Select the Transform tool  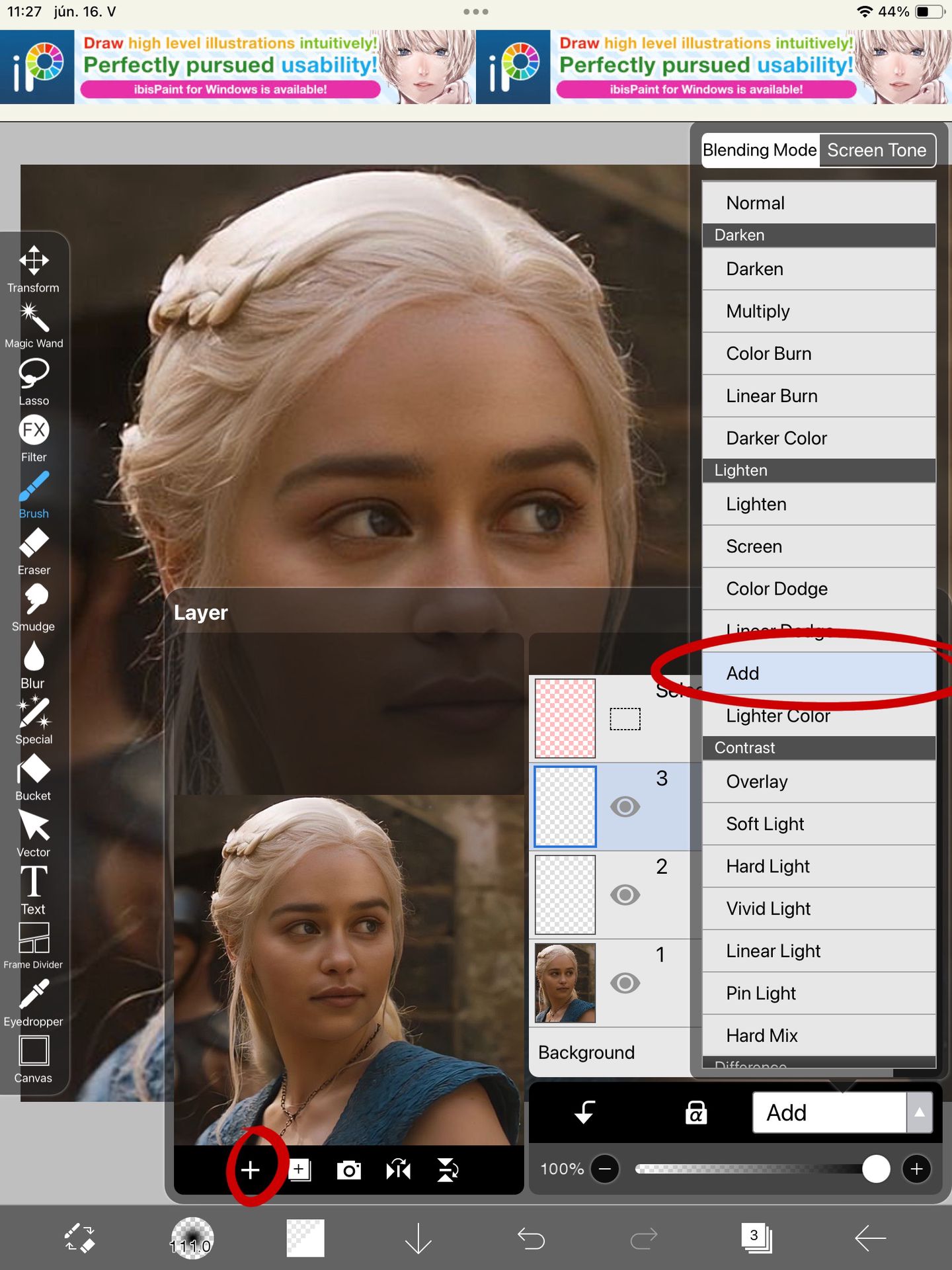pyautogui.click(x=34, y=269)
